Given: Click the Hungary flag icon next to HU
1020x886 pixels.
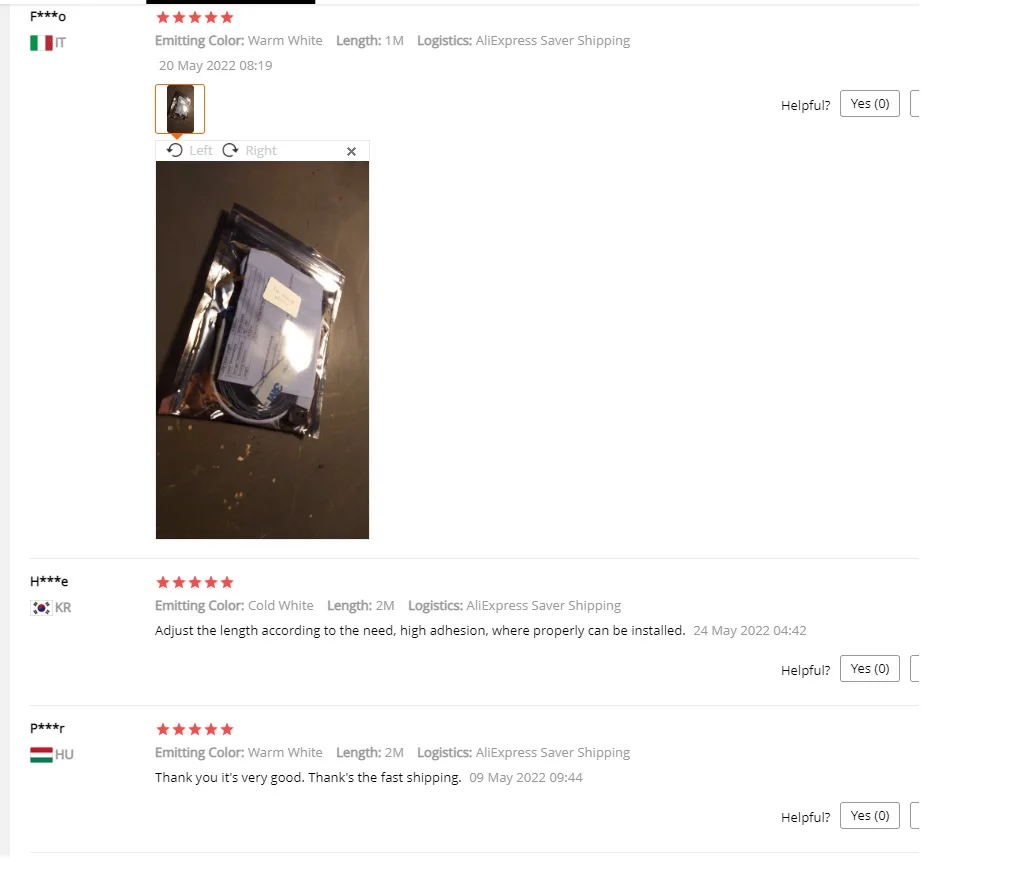Looking at the screenshot, I should (41, 755).
